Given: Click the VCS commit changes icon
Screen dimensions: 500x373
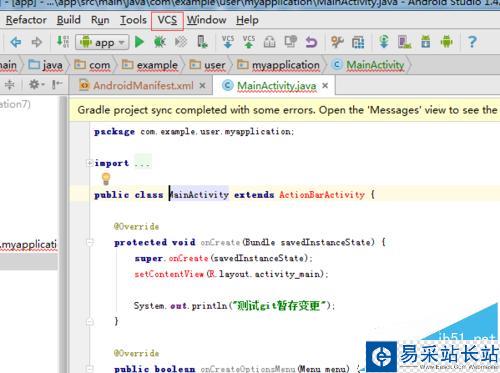Looking at the screenshot, I should click(249, 42).
